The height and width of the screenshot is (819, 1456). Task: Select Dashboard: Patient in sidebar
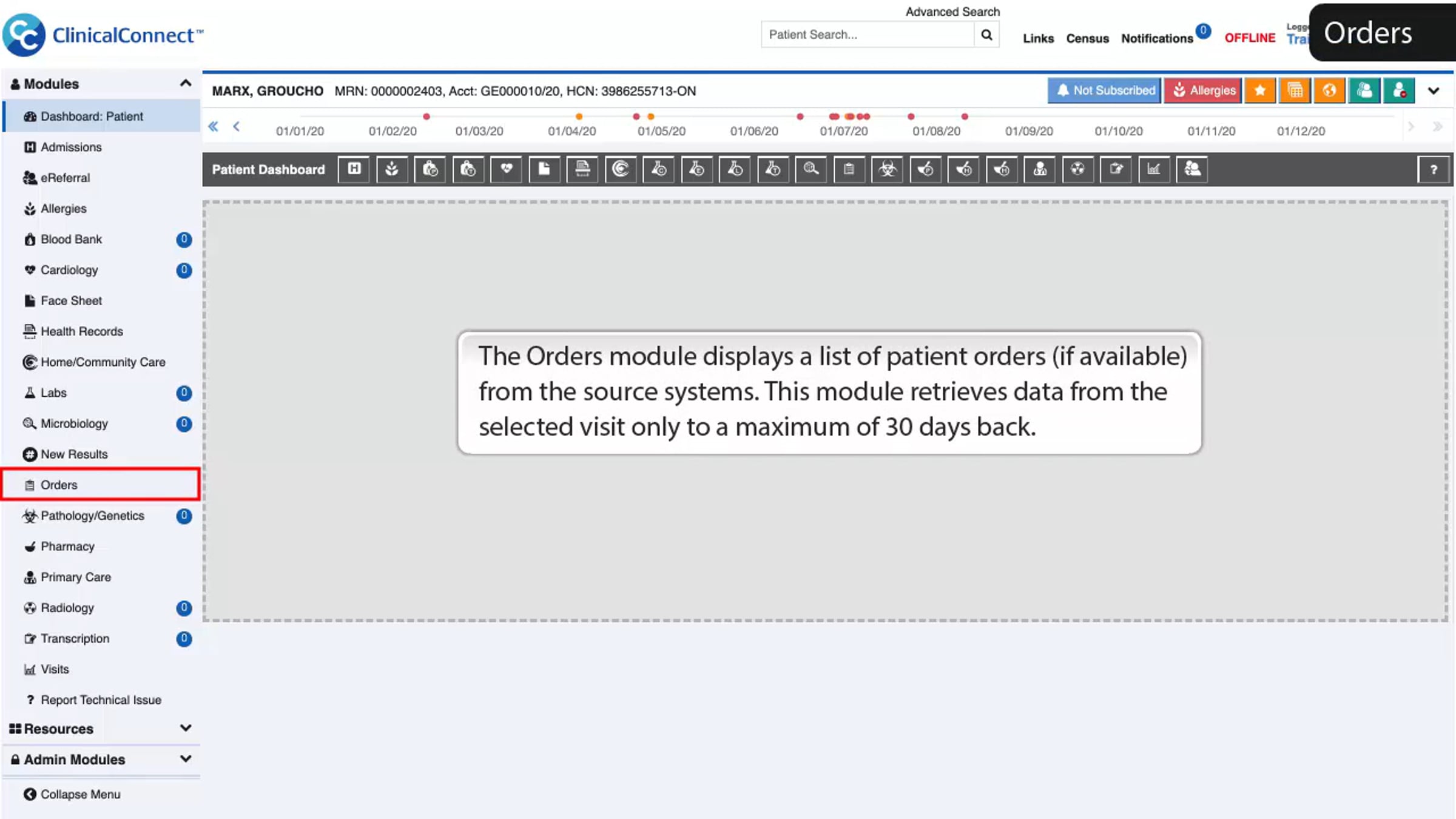(101, 116)
